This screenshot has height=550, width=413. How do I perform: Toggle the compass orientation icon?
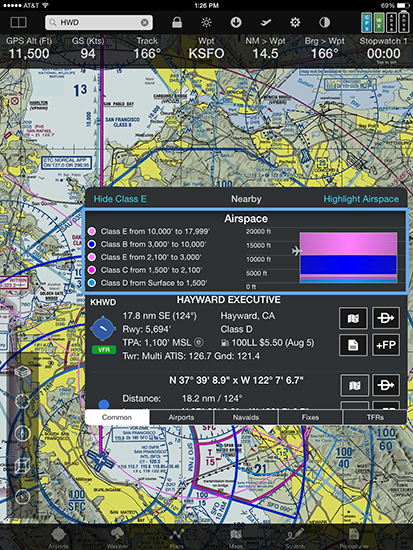(x=22, y=433)
